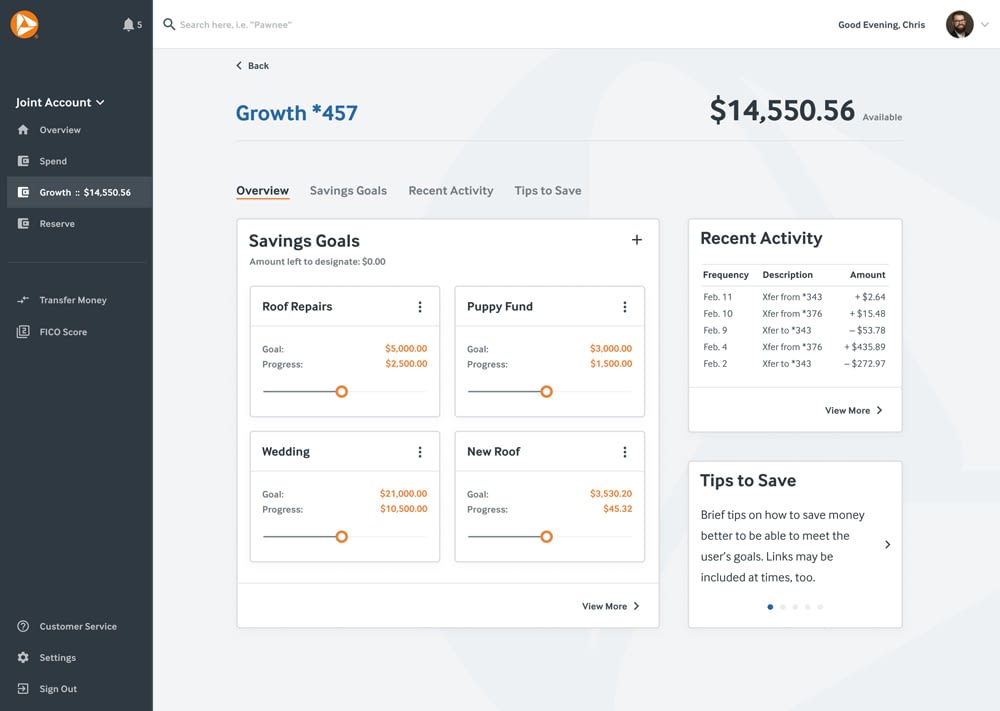Select second tips carousel dot

coord(783,607)
